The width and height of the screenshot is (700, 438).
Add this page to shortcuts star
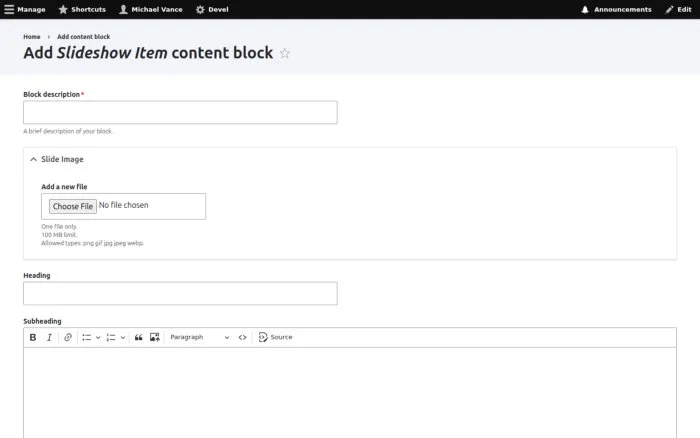click(x=285, y=54)
